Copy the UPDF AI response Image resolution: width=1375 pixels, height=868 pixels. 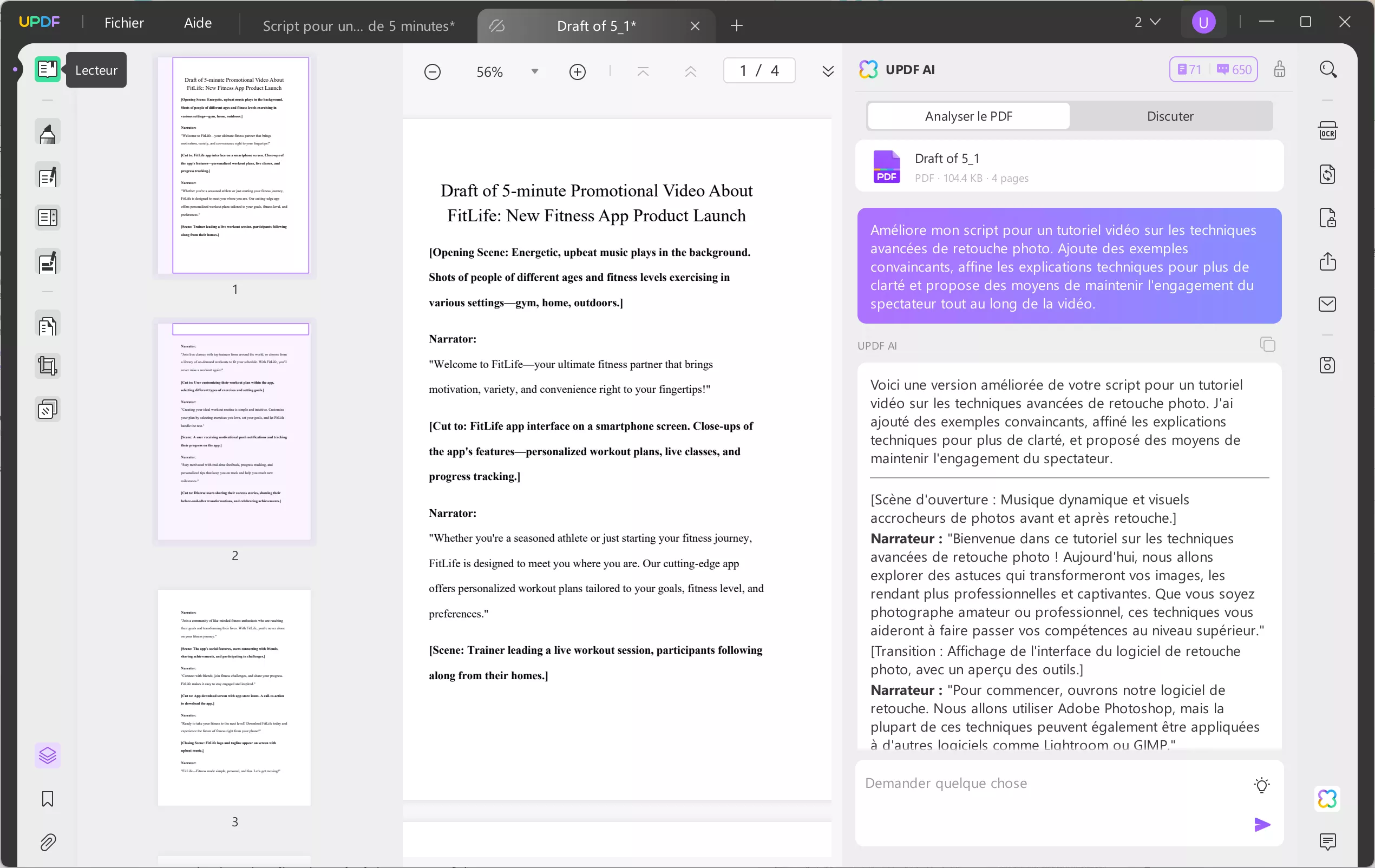tap(1267, 345)
